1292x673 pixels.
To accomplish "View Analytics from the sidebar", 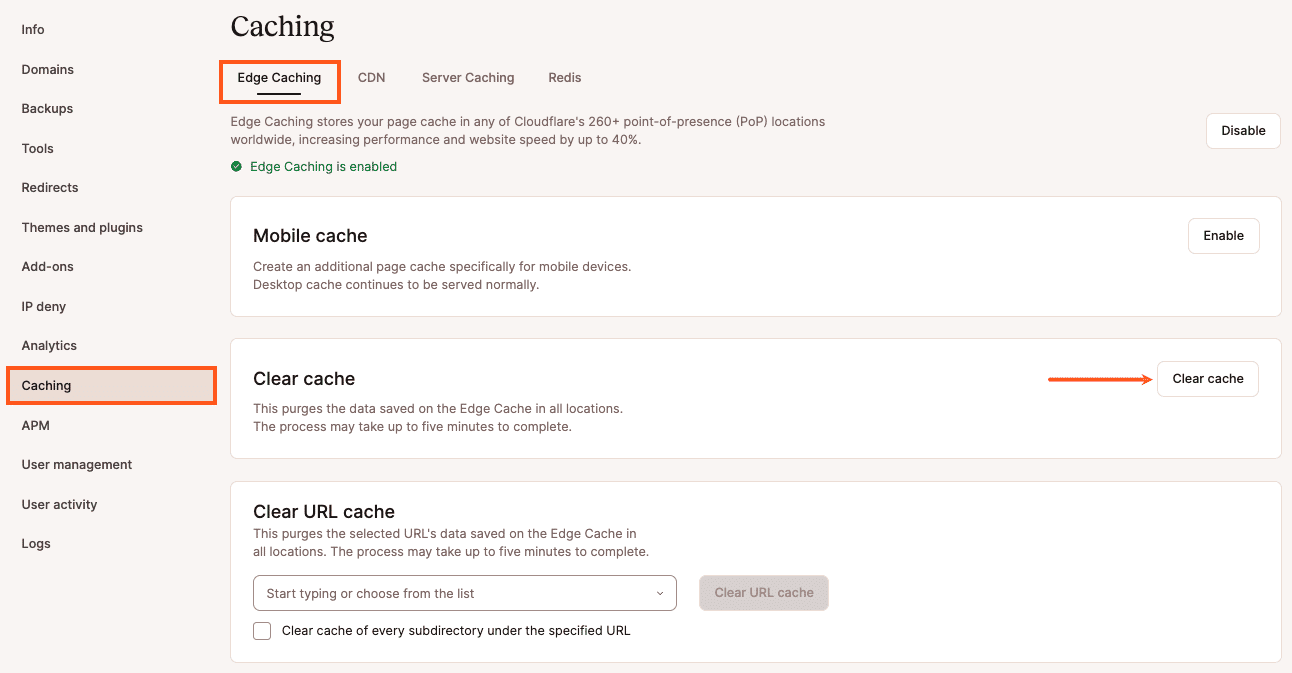I will click(49, 346).
